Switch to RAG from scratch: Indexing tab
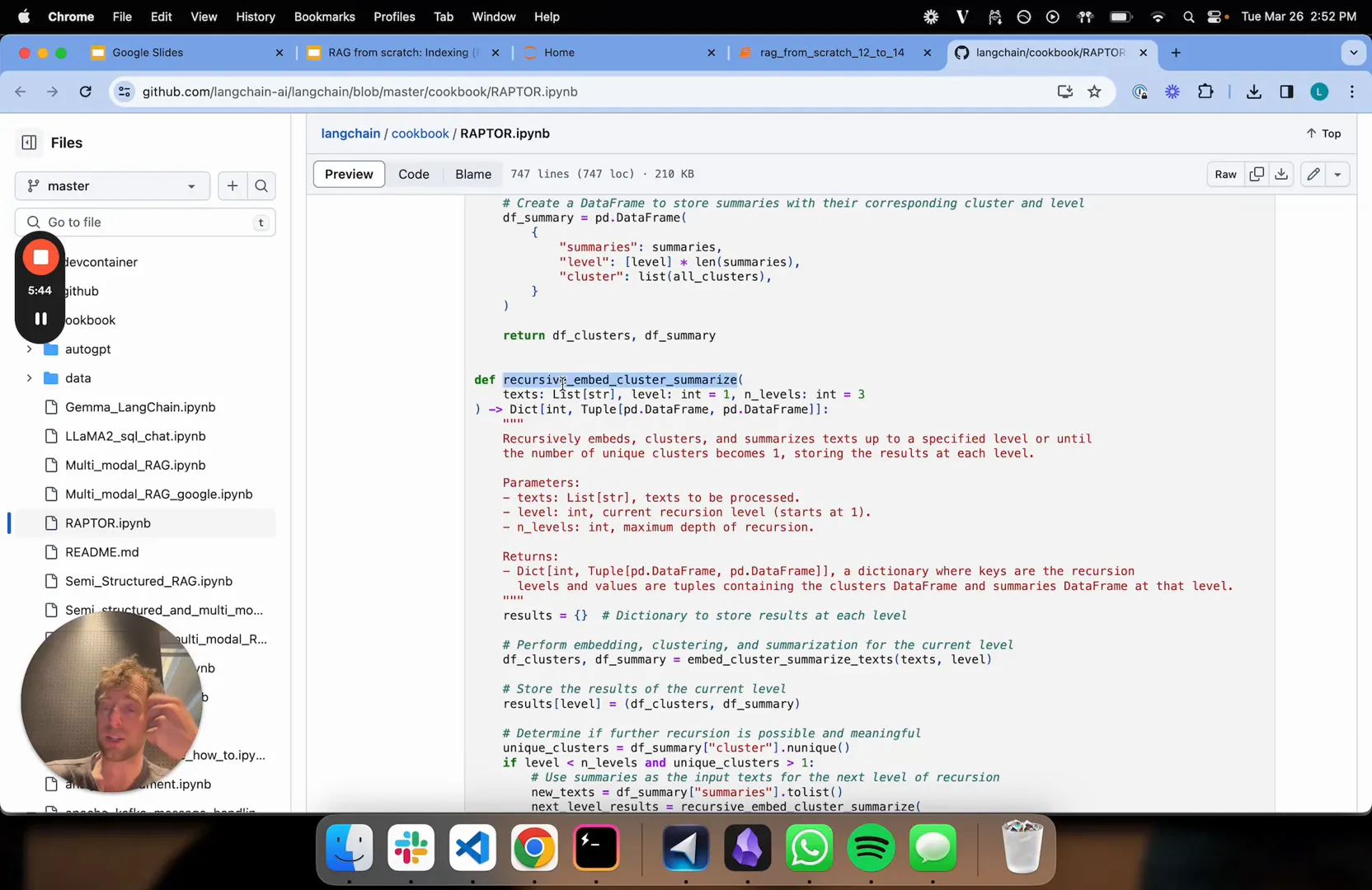1372x890 pixels. (403, 53)
